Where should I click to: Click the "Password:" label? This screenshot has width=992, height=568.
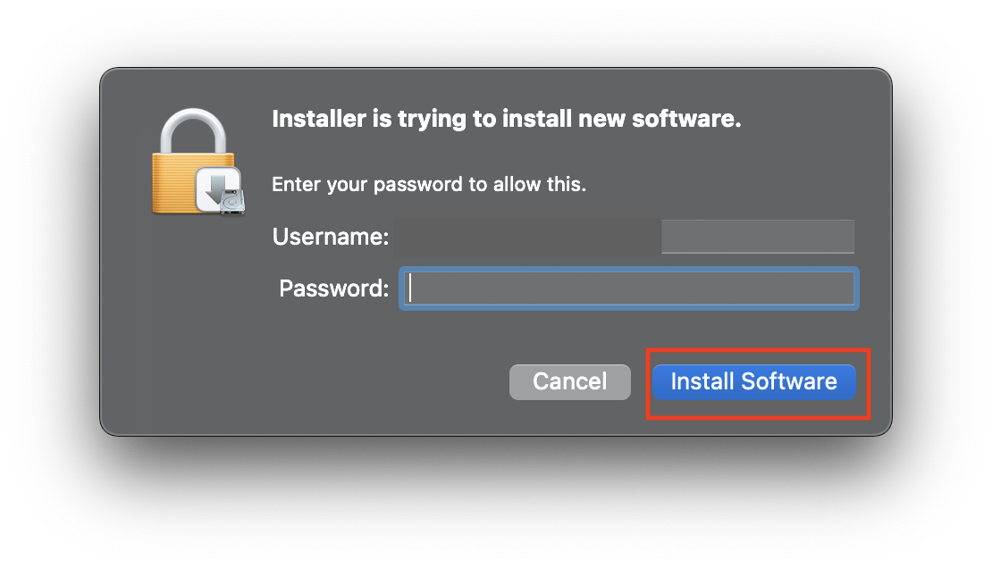[333, 289]
